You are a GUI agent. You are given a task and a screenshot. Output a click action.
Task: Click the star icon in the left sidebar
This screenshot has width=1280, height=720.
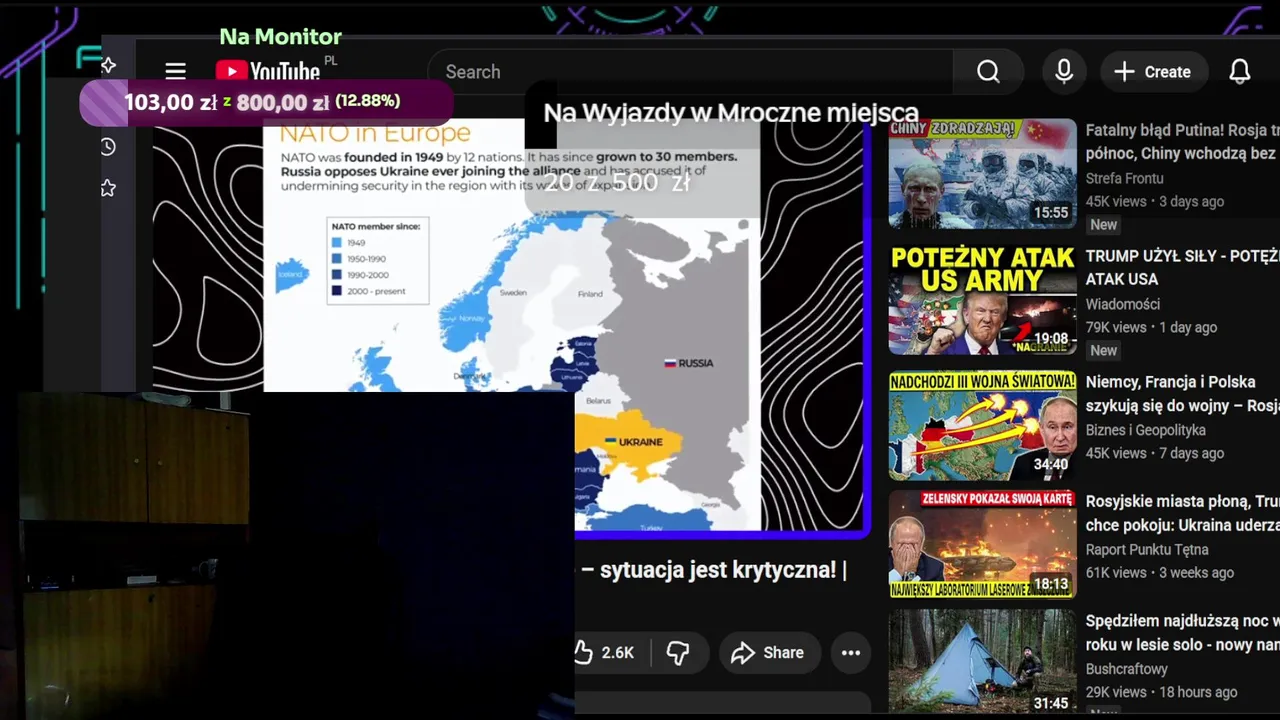108,188
